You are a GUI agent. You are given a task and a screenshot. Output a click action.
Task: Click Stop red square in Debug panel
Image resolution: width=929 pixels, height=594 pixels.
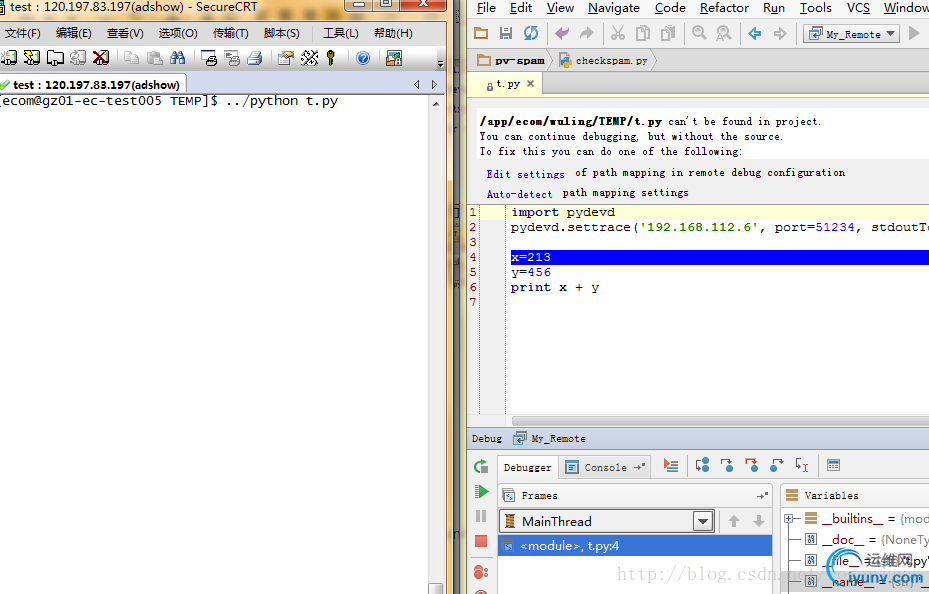(x=481, y=541)
